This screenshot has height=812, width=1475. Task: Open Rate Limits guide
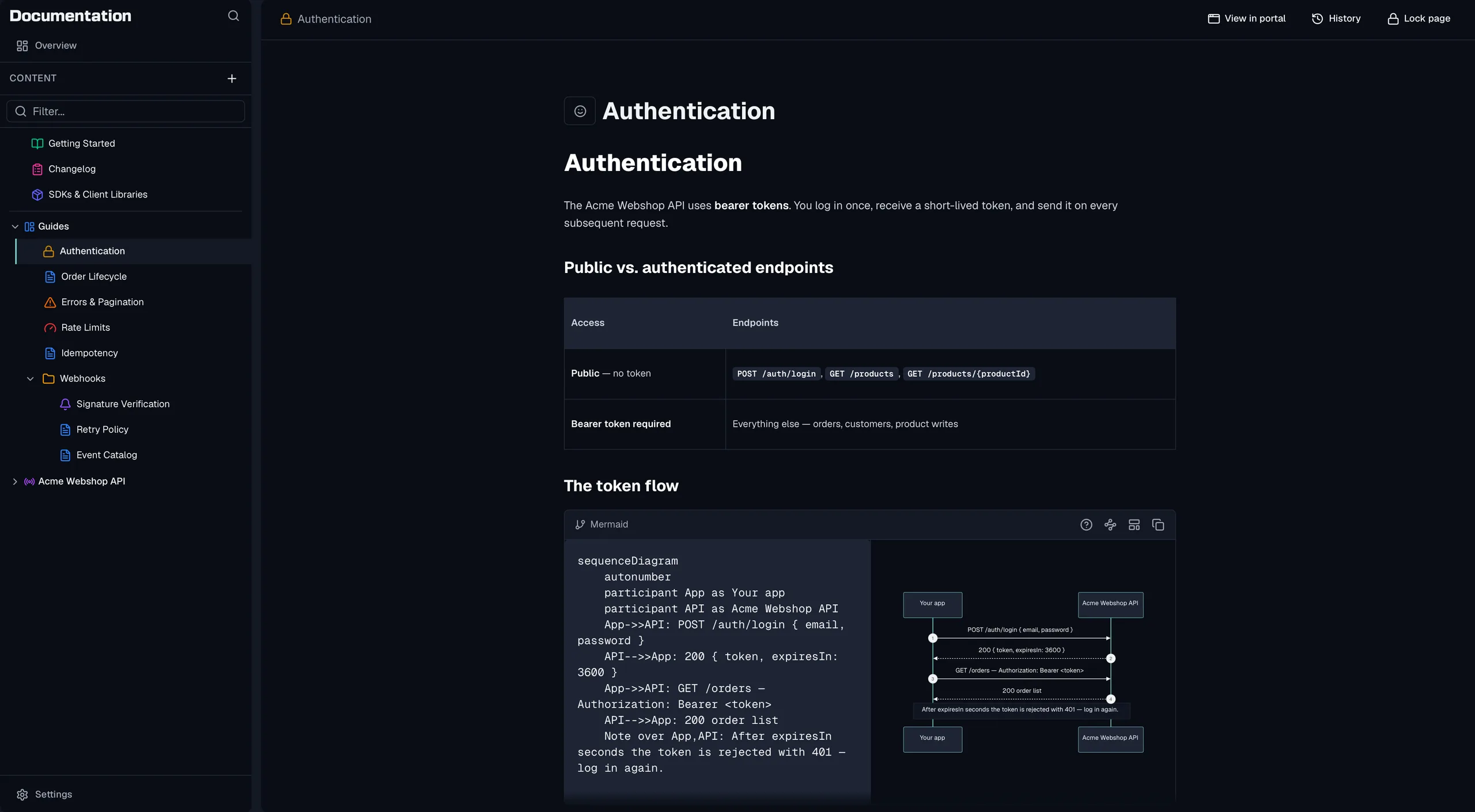pos(85,327)
